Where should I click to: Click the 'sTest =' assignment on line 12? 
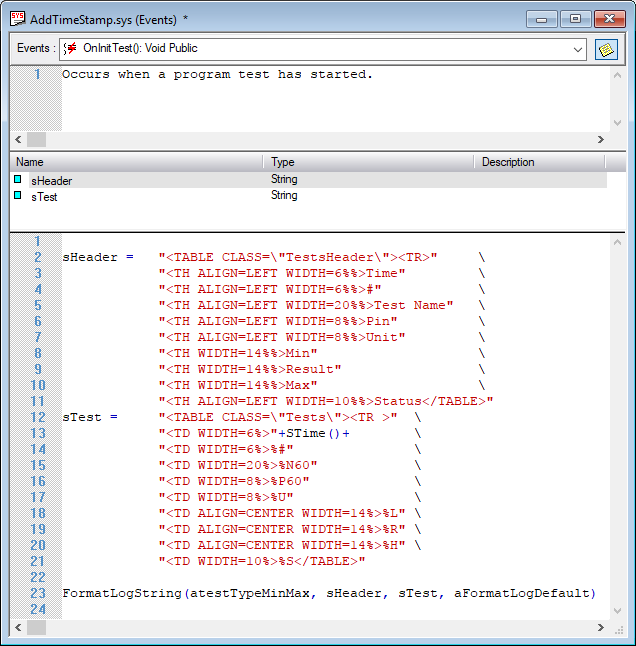click(x=90, y=417)
